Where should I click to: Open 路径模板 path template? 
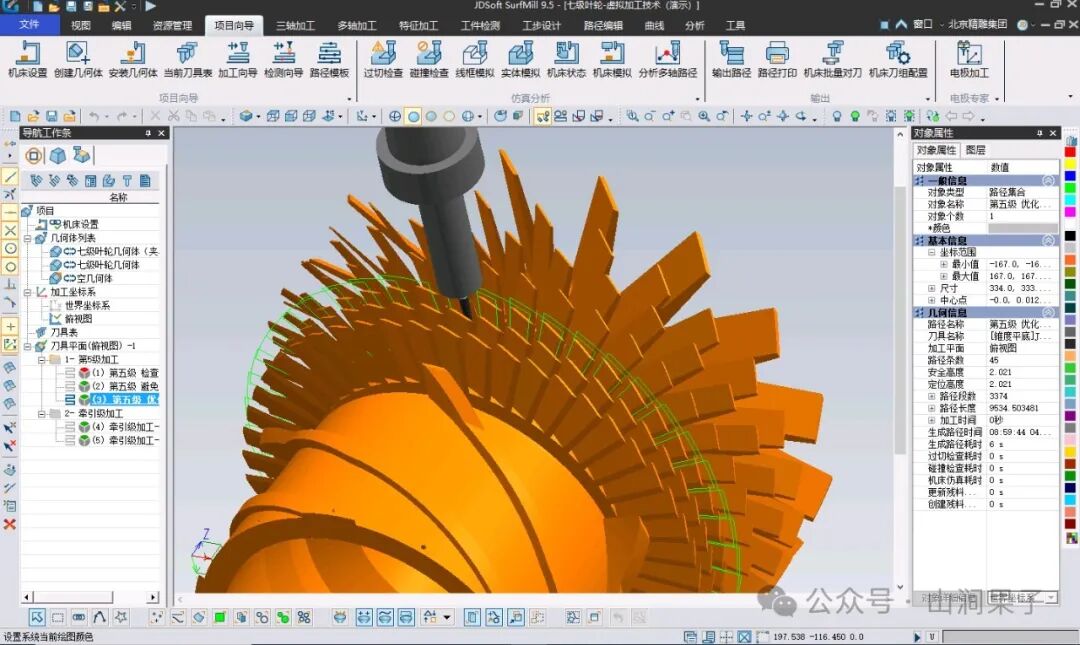click(329, 60)
